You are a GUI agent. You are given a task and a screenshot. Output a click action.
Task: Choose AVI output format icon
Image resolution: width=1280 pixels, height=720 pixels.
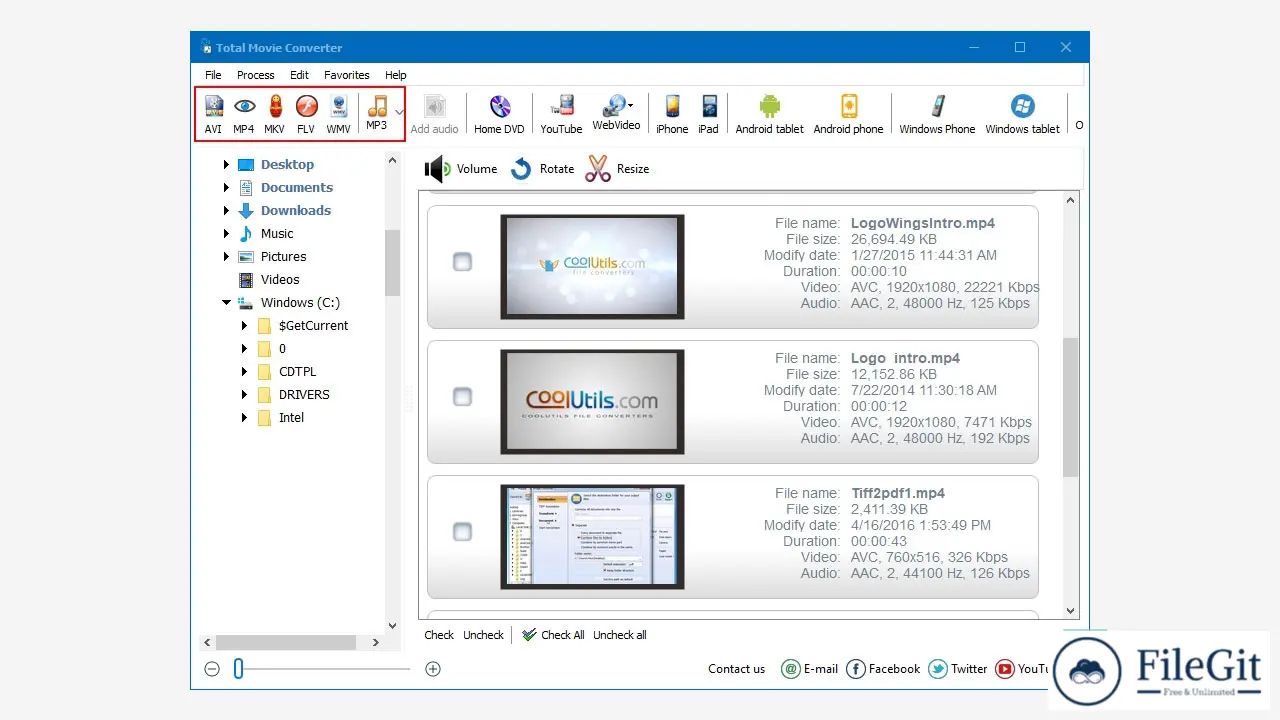point(213,114)
